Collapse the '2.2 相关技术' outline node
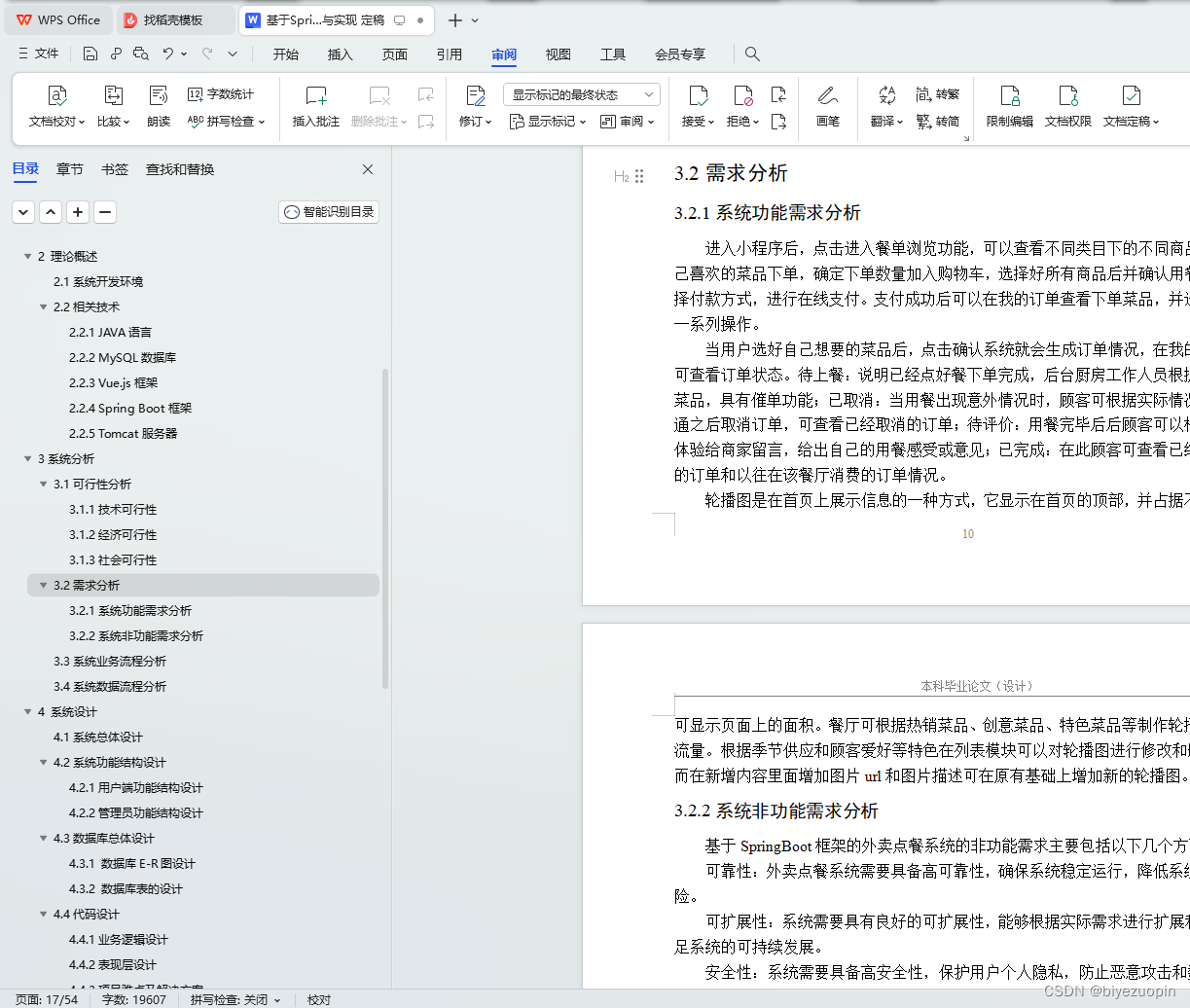Viewport: 1190px width, 1008px height. pyautogui.click(x=43, y=307)
